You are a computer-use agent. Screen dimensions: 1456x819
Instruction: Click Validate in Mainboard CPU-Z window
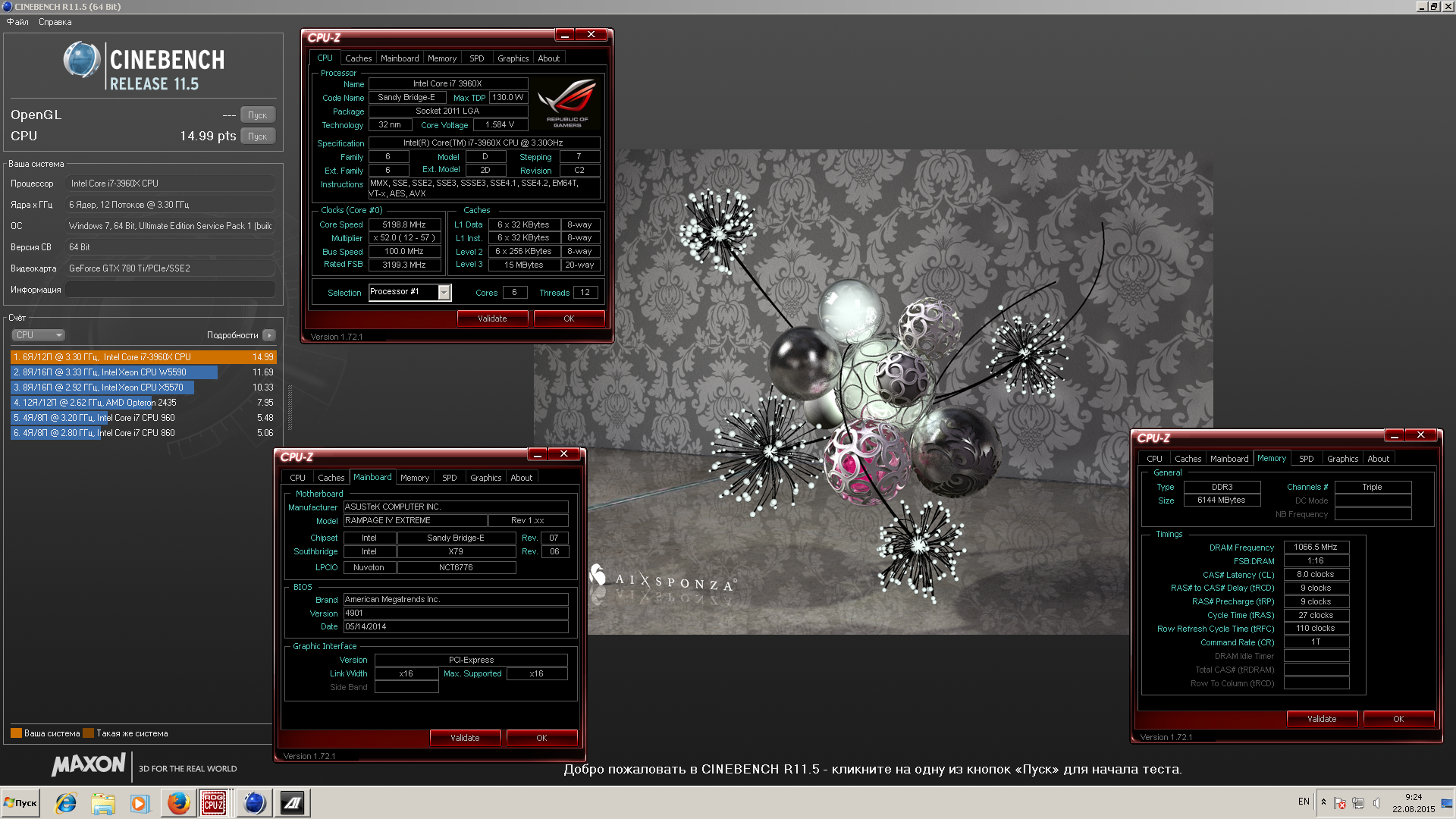coord(465,738)
